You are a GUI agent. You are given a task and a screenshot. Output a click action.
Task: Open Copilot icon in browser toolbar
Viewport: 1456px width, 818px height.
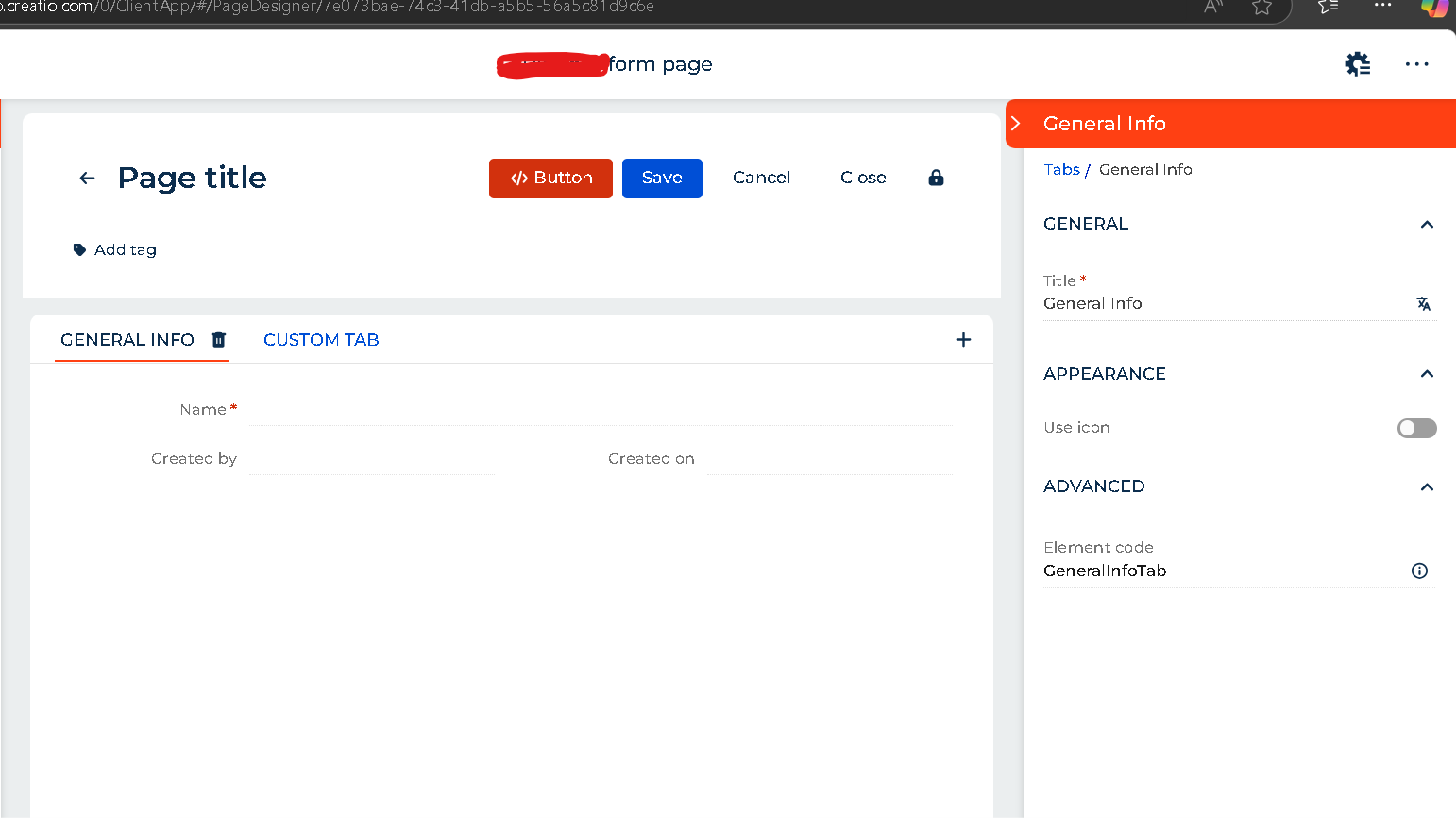pyautogui.click(x=1435, y=8)
